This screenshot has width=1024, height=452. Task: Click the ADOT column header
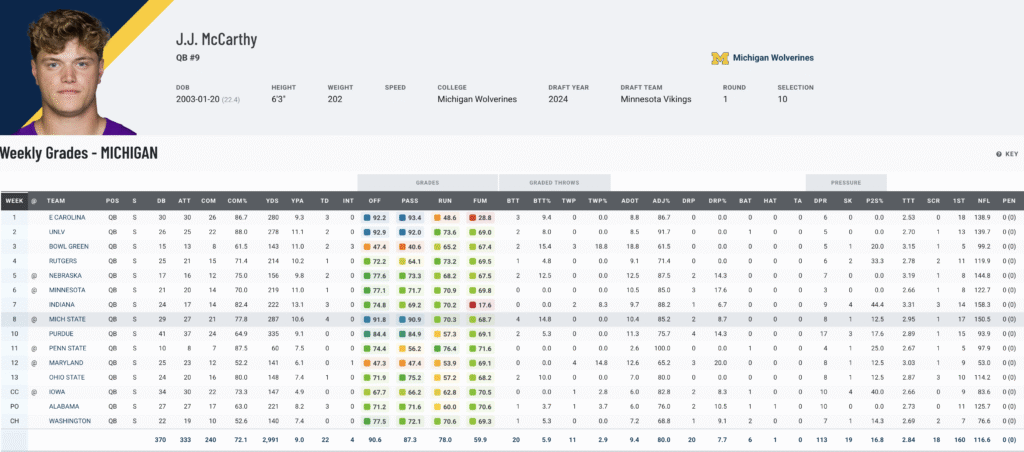(x=632, y=201)
